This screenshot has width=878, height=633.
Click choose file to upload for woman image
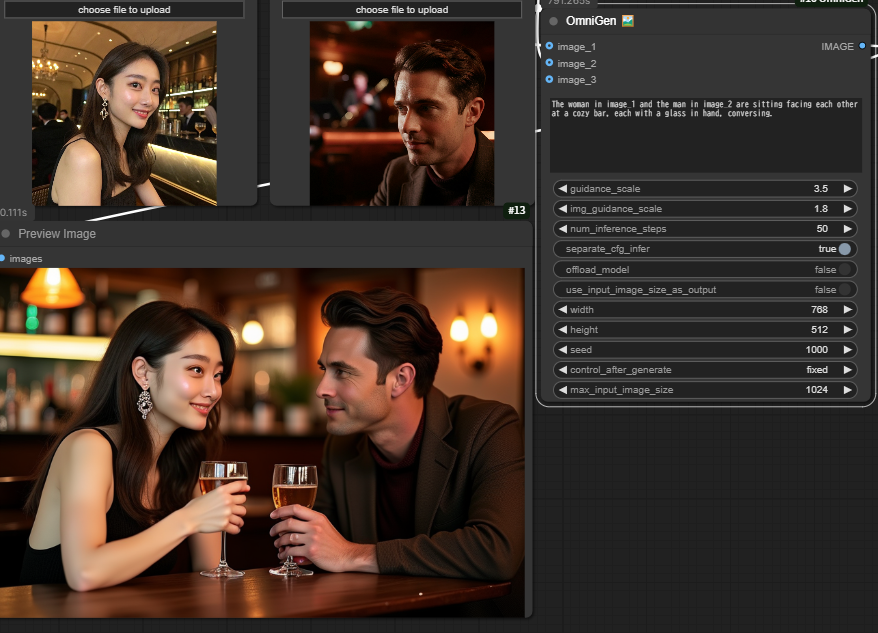point(124,10)
